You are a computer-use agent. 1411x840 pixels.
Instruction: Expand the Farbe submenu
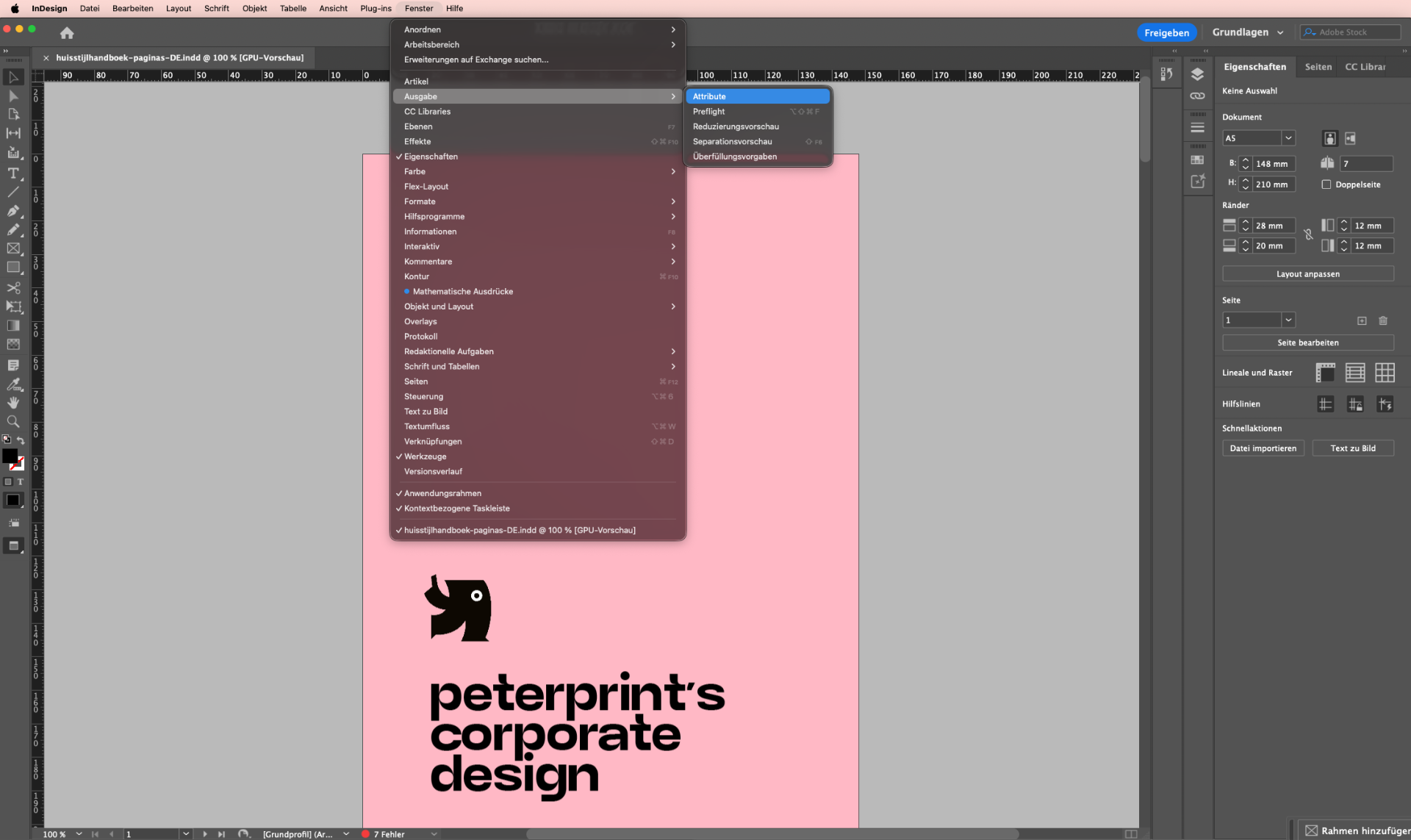coord(538,171)
